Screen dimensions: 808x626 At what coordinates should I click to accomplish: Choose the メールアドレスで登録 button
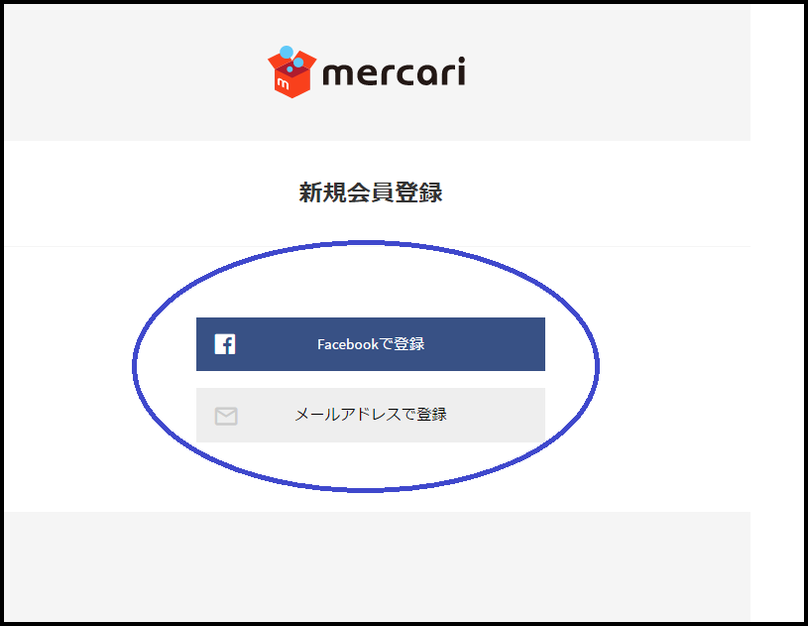371,415
